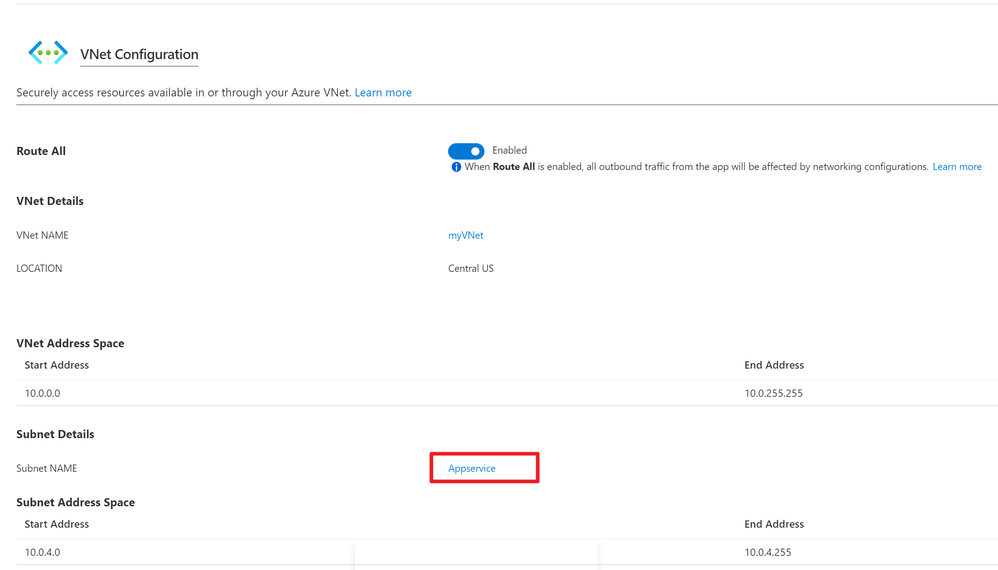Select the Enabled status text
The height and width of the screenshot is (570, 998).
click(x=509, y=150)
